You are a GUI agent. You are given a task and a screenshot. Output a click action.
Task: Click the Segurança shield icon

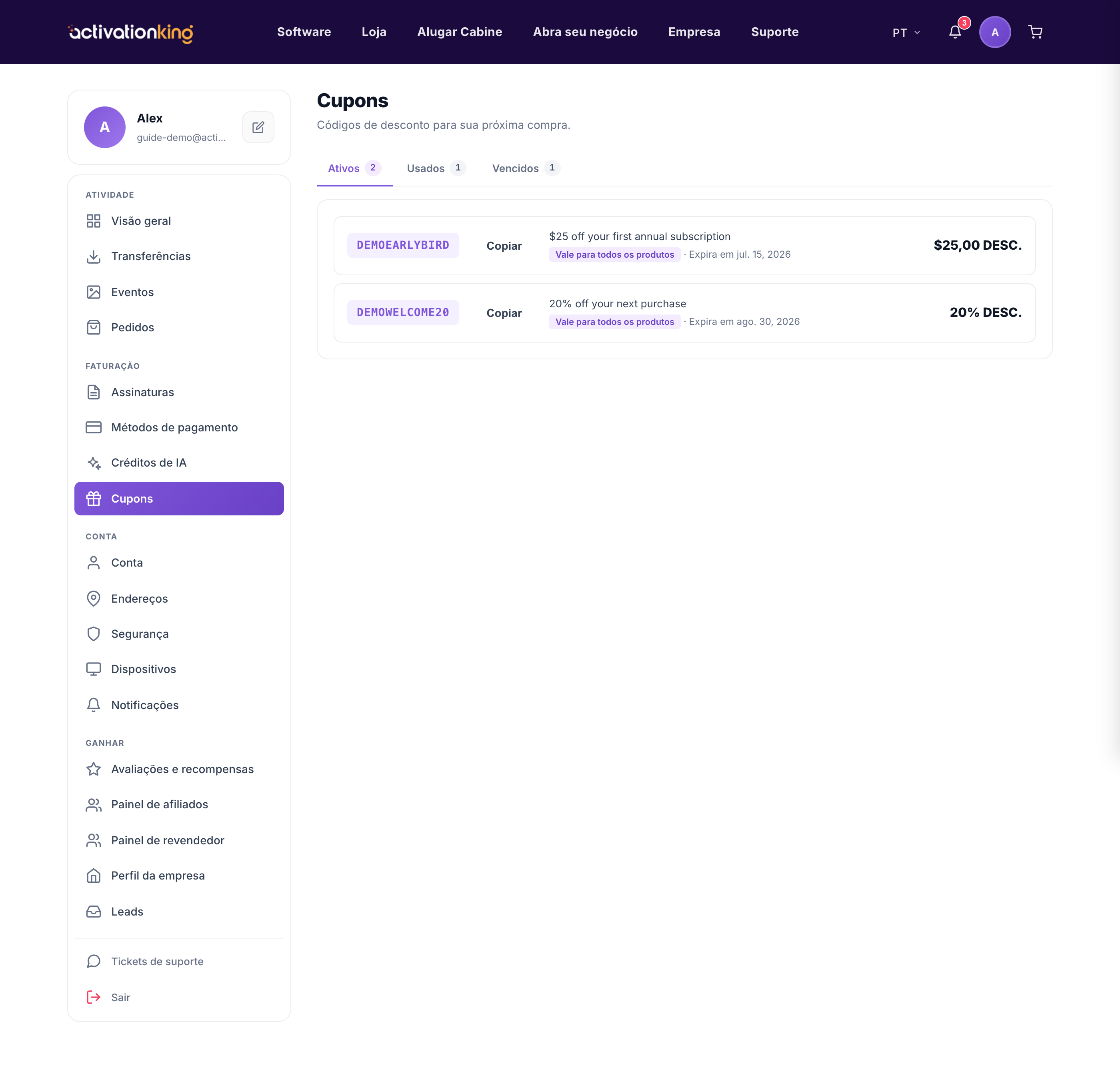(94, 634)
